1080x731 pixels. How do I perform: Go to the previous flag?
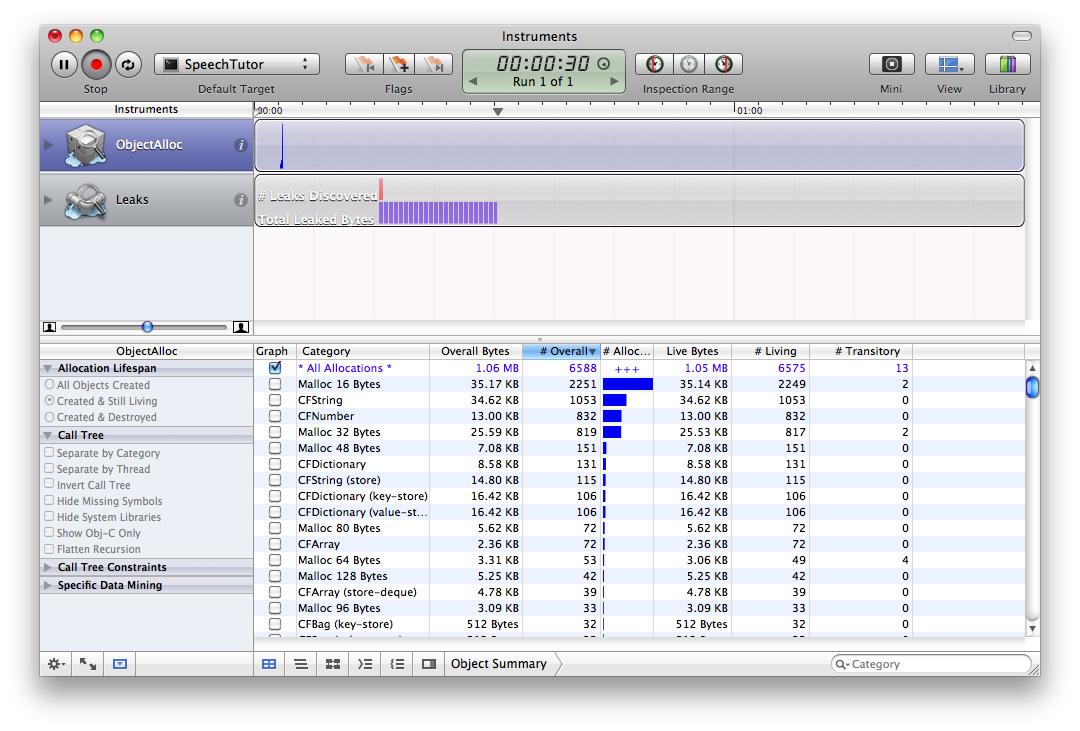pyautogui.click(x=364, y=64)
